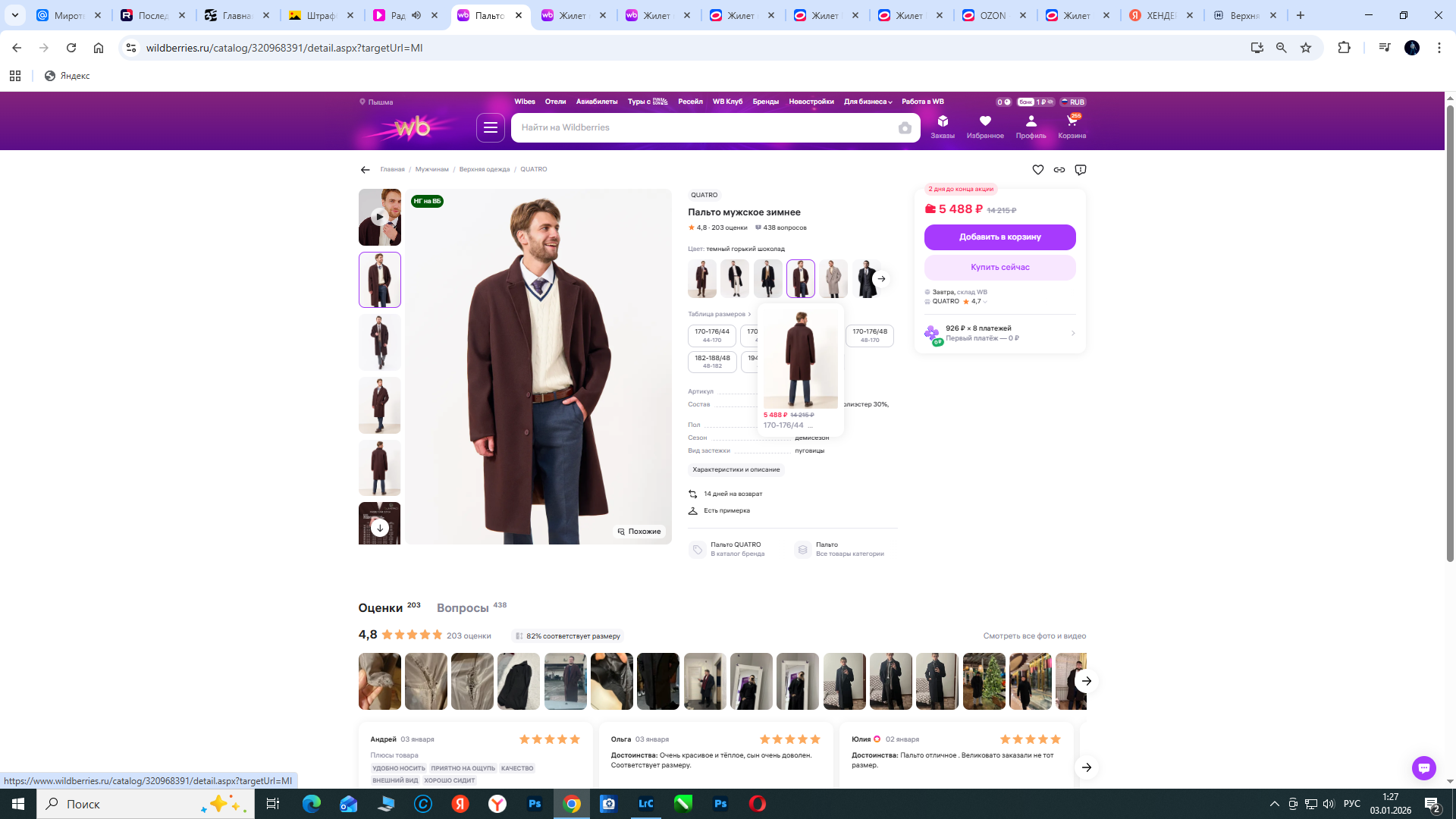Viewport: 1456px width, 819px height.
Task: Open the Заказы orders icon
Action: pyautogui.click(x=943, y=126)
